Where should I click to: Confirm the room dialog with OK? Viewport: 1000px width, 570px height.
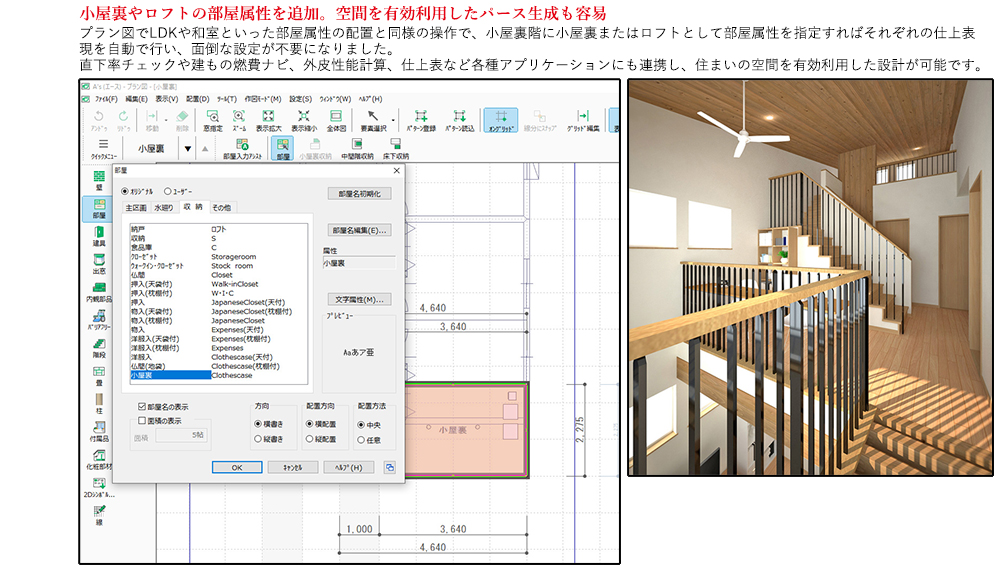coord(237,467)
